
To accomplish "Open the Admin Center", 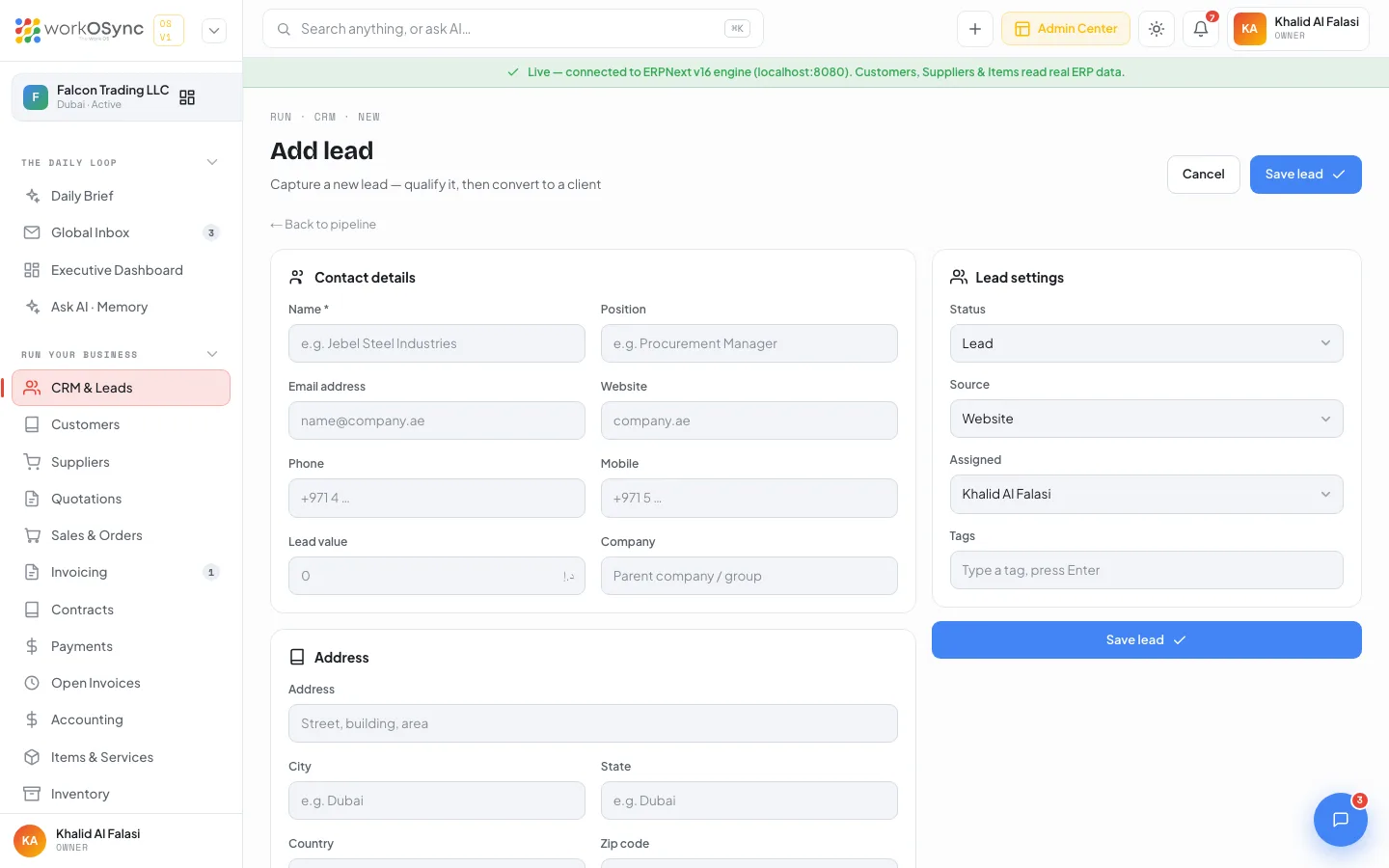I will [1066, 29].
